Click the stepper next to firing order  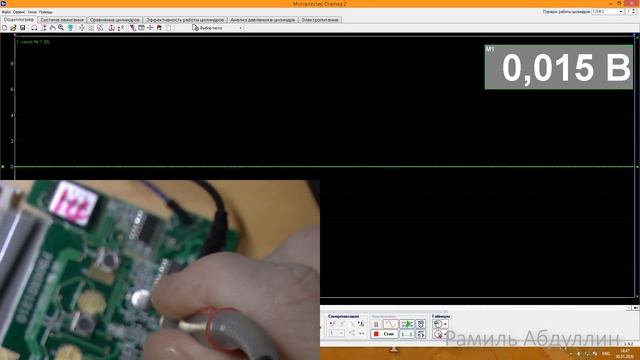click(633, 11)
